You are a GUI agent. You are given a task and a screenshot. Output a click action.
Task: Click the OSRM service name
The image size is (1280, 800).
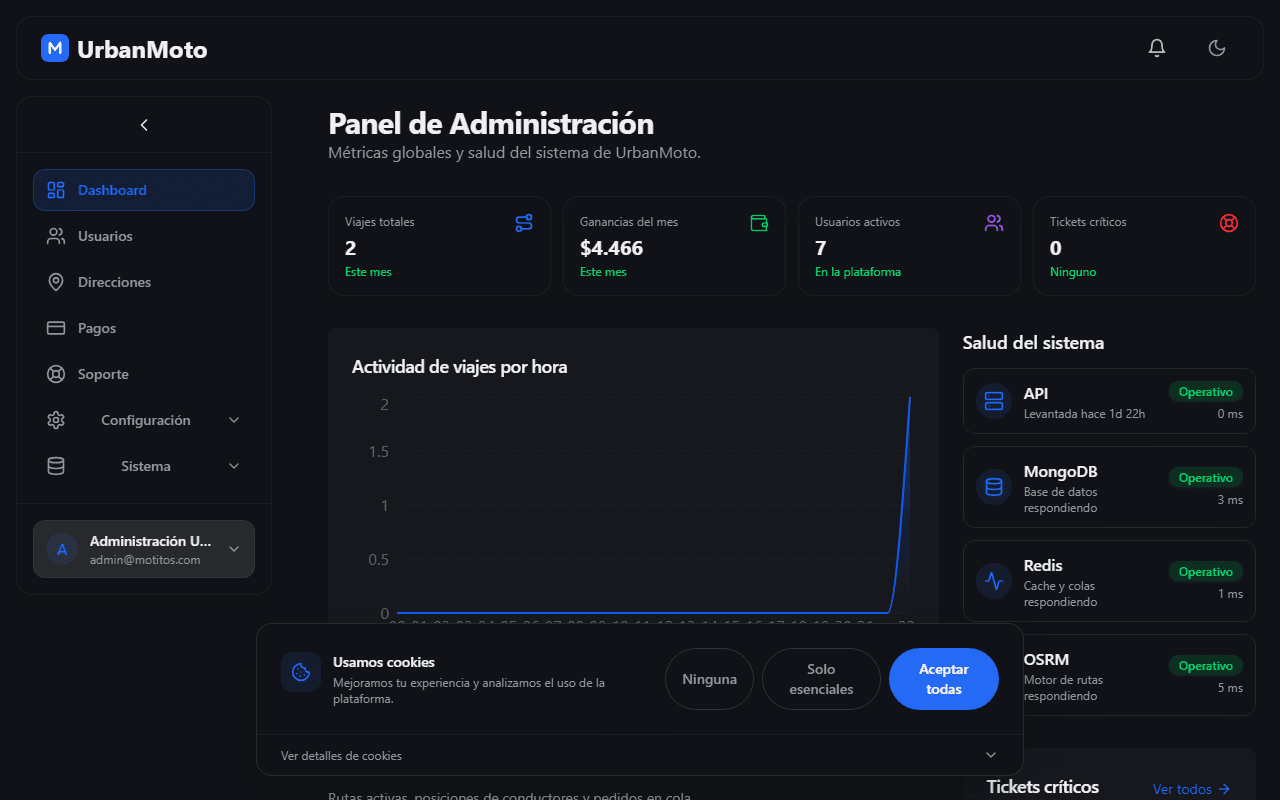pos(1046,660)
